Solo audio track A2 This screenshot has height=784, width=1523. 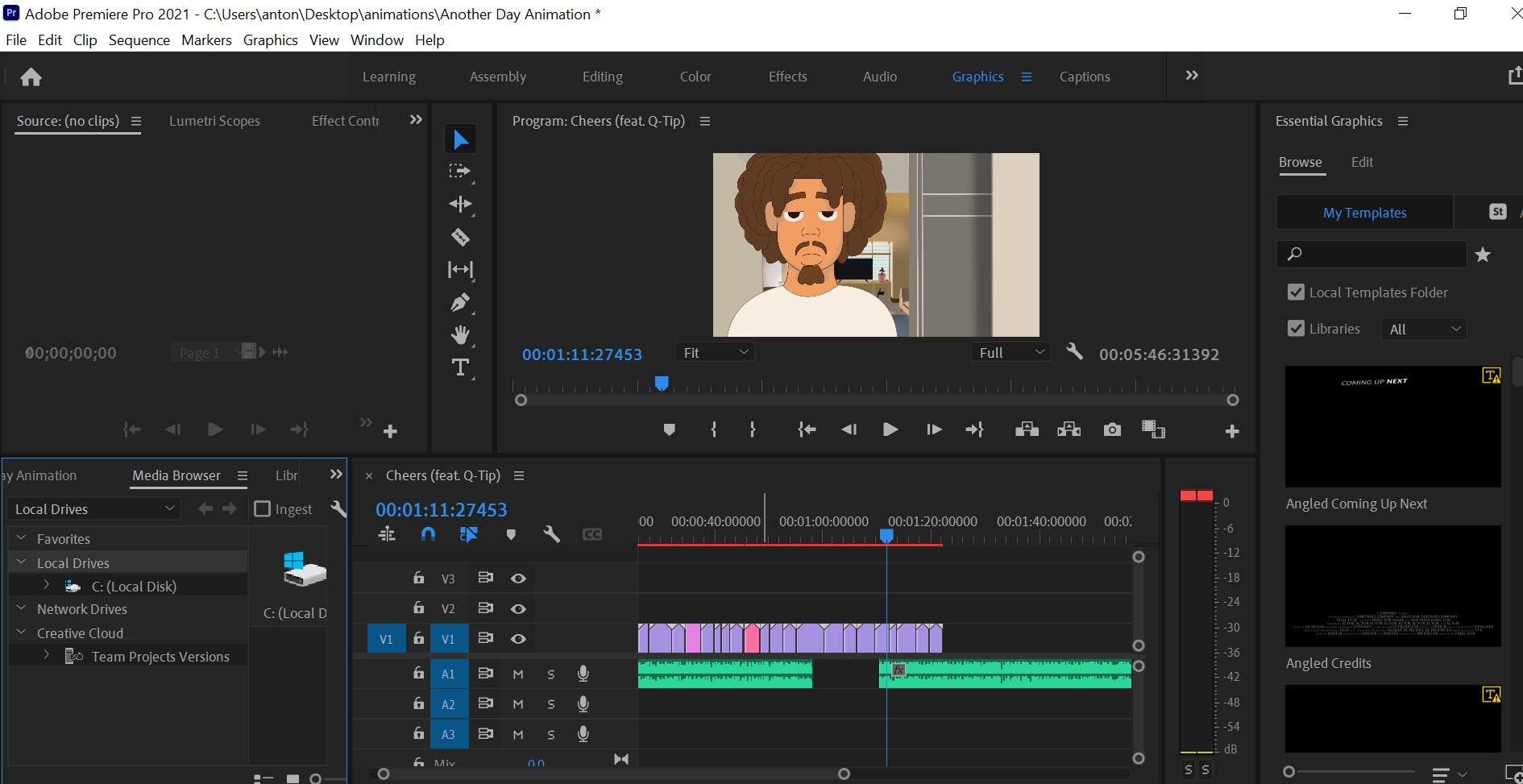click(x=551, y=705)
